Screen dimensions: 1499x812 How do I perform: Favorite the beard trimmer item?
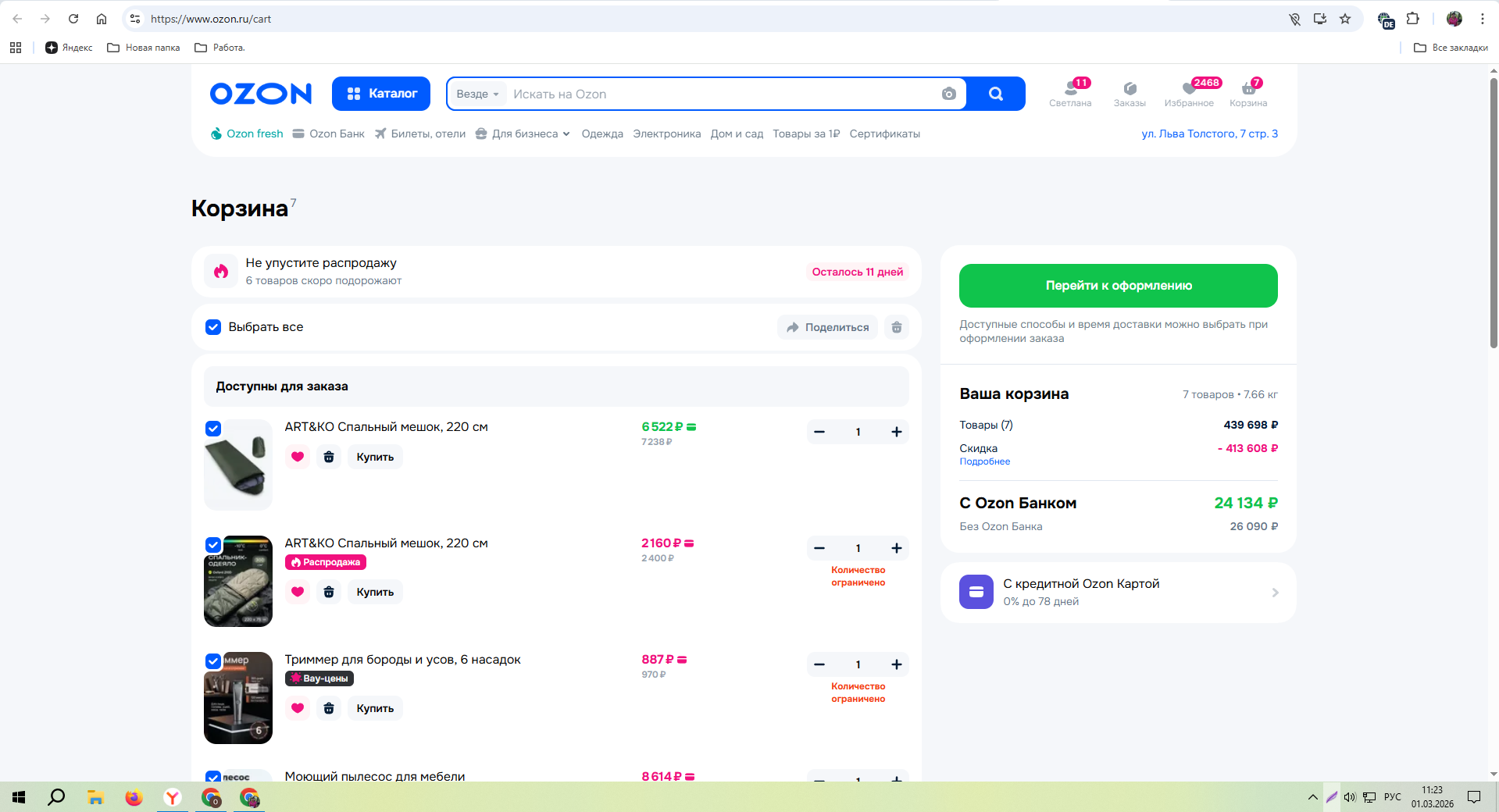(x=298, y=708)
